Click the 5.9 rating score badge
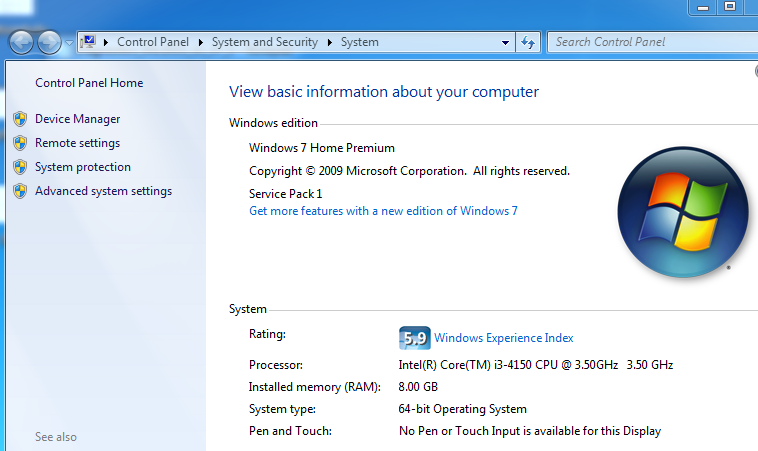This screenshot has height=451, width=758. click(x=414, y=338)
